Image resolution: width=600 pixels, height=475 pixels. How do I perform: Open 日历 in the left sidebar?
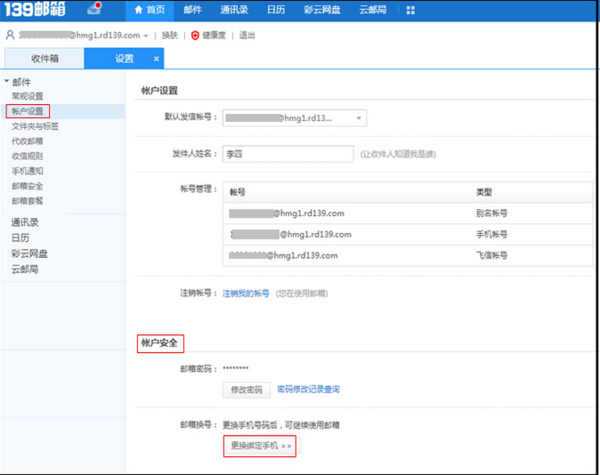20,238
